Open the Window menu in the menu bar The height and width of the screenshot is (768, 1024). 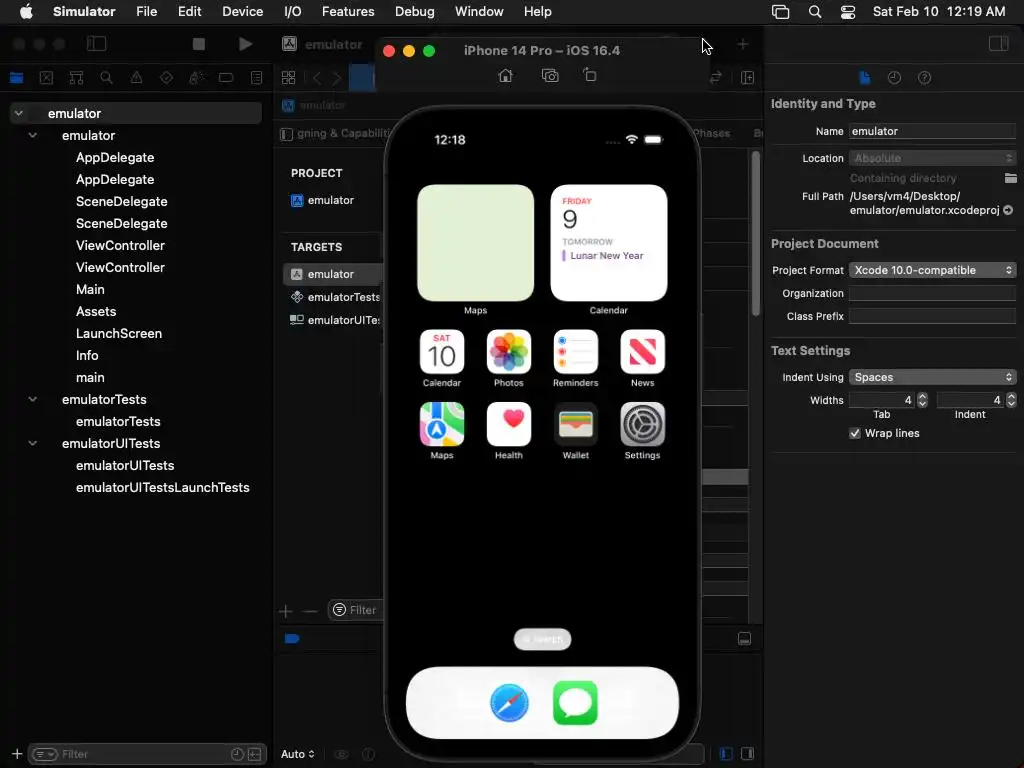(x=479, y=11)
